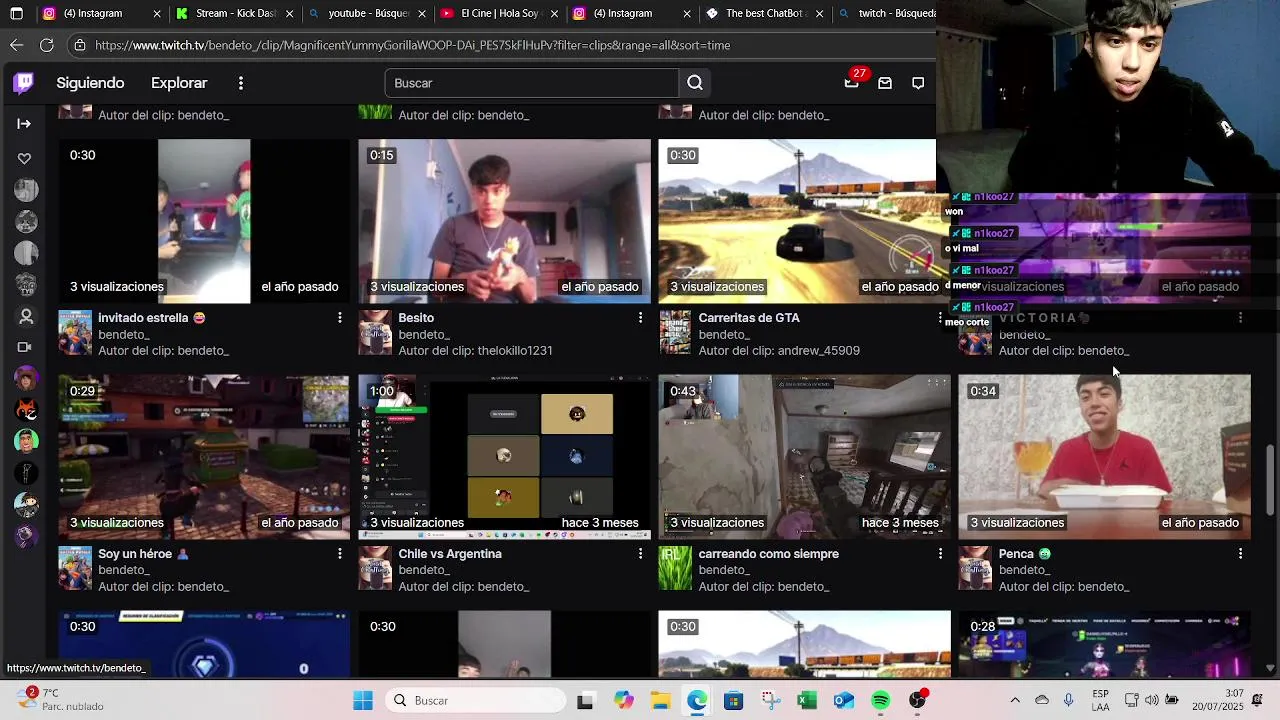
Task: Play the Soy un héroe clip thumbnail
Action: (204, 457)
